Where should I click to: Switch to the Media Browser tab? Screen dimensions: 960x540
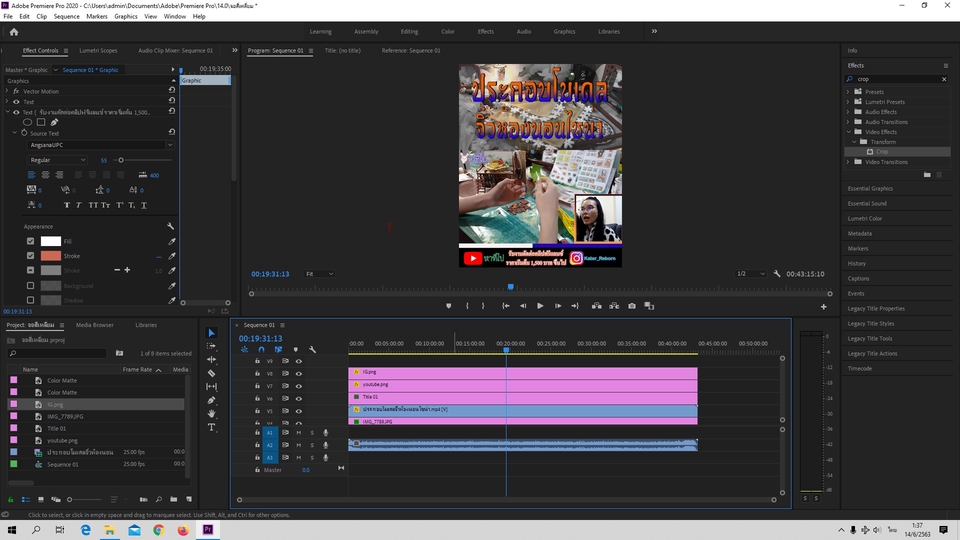94,325
